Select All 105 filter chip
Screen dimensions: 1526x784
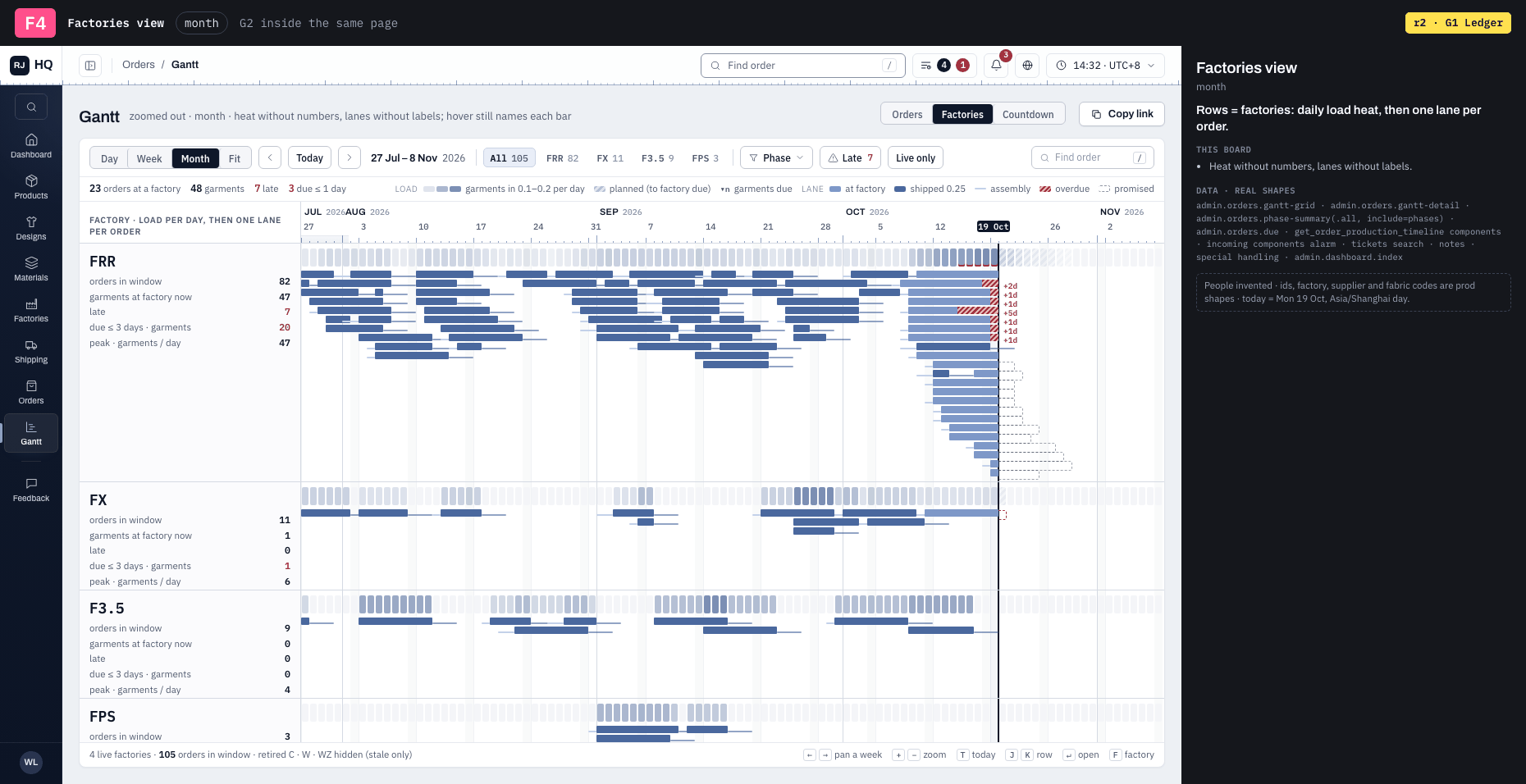point(509,158)
